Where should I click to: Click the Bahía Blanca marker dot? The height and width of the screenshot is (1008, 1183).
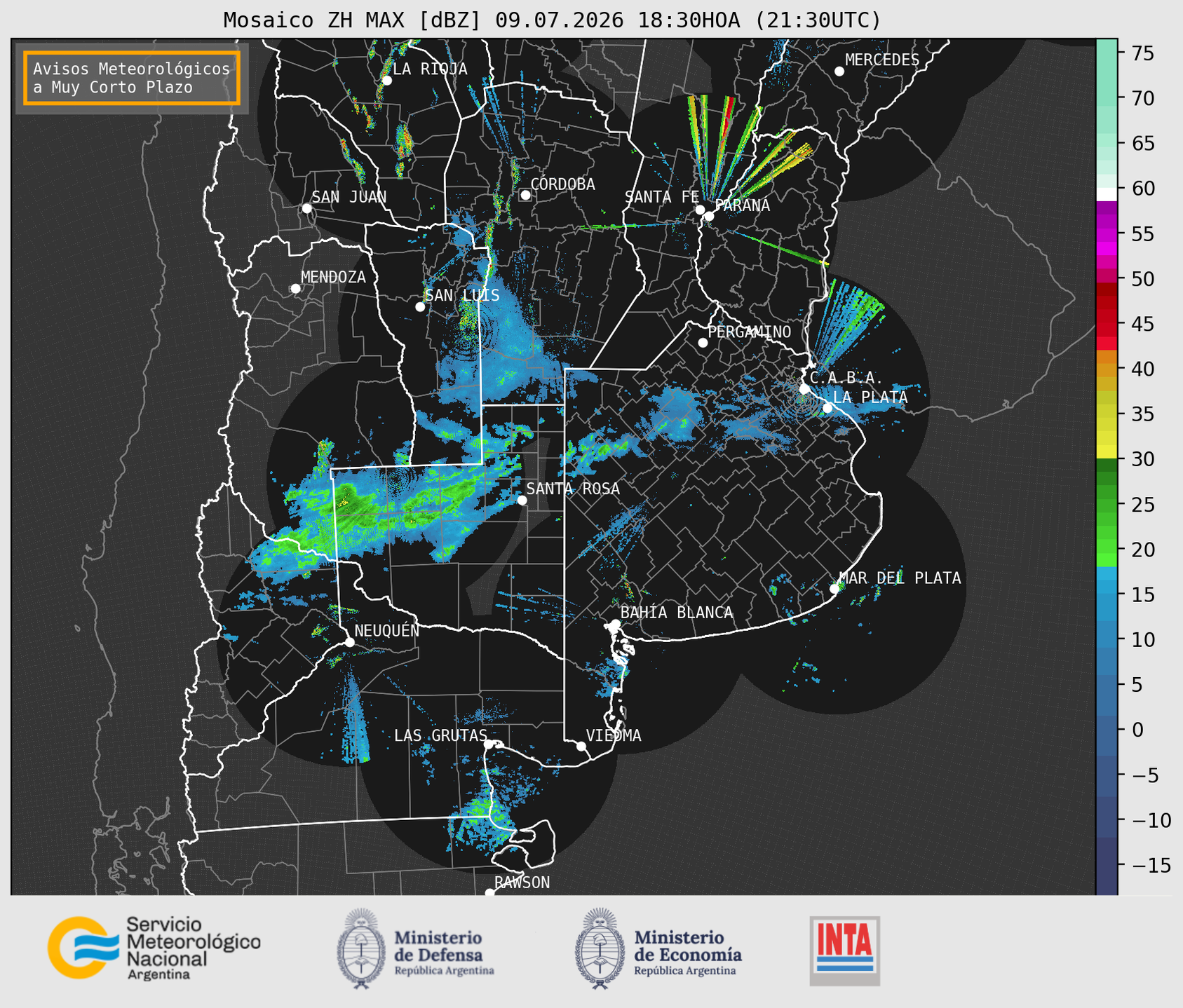coord(615,624)
